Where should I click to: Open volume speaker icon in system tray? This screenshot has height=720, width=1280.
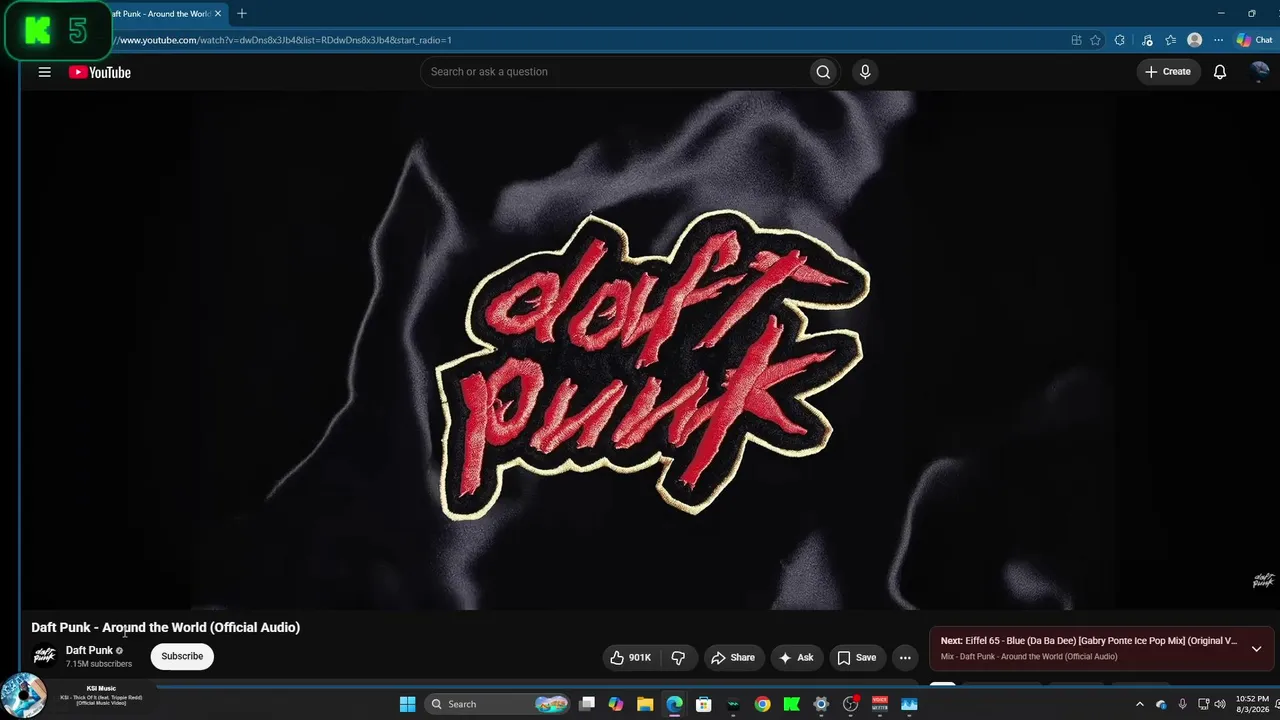(1220, 704)
